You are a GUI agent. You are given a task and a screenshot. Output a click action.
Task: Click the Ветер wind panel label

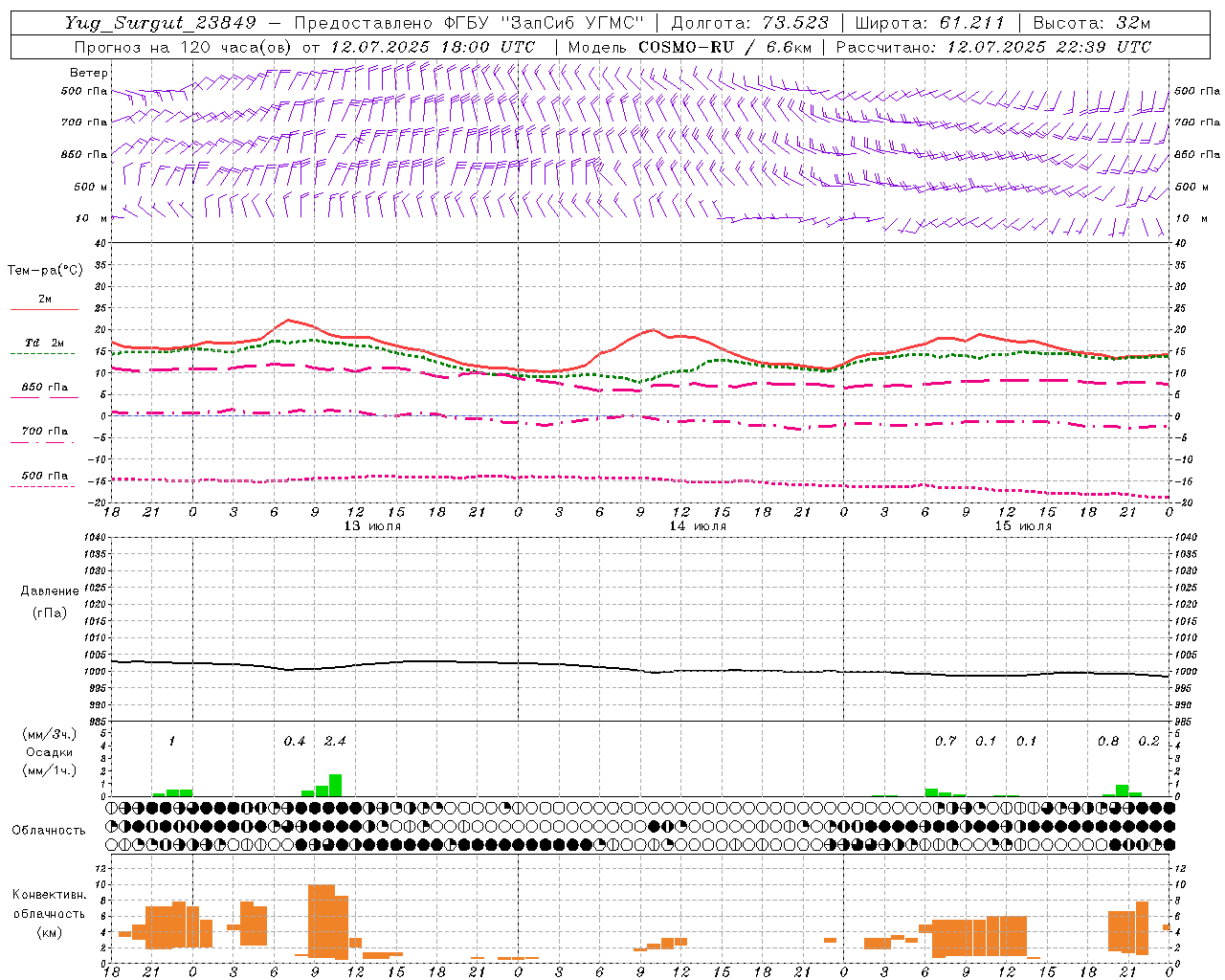89,73
